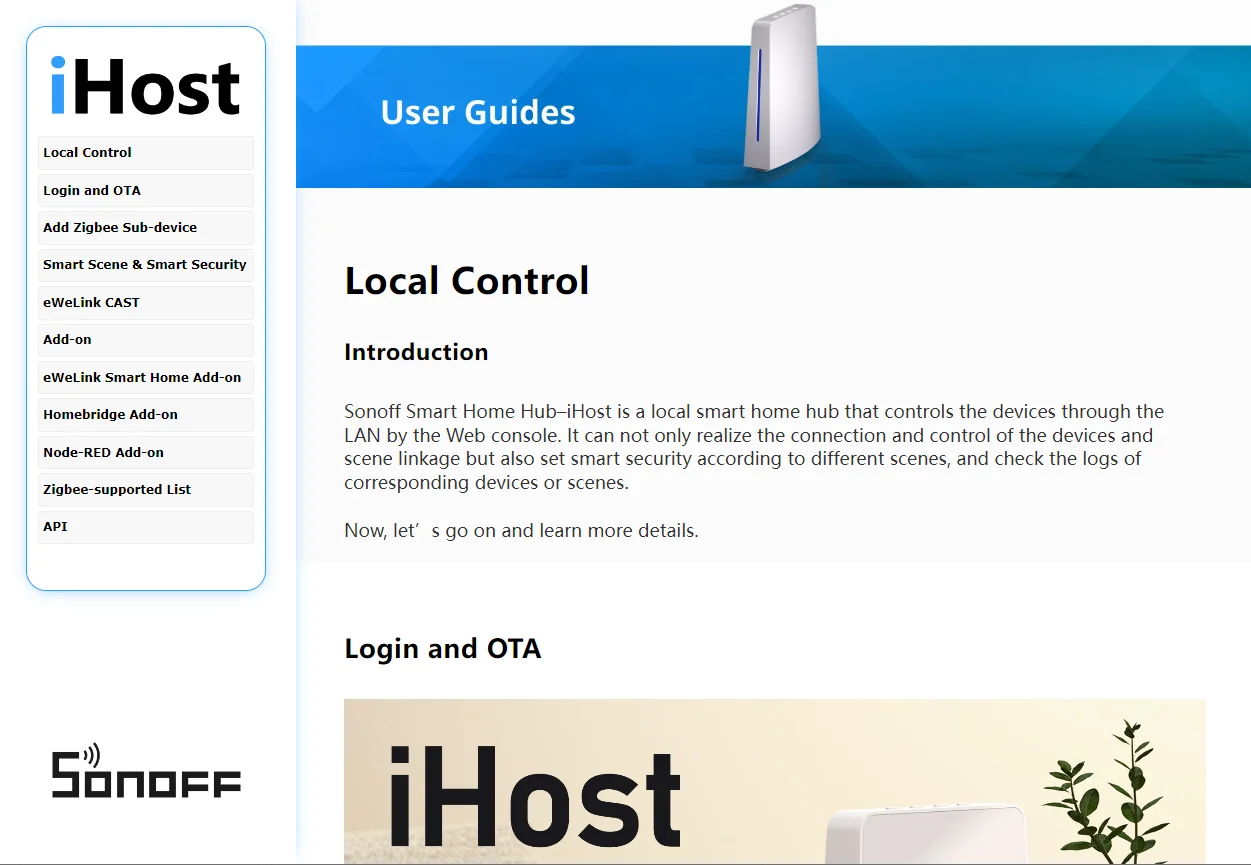This screenshot has height=865, width=1251.
Task: Click the SONOFF brand logo
Action: click(x=146, y=771)
